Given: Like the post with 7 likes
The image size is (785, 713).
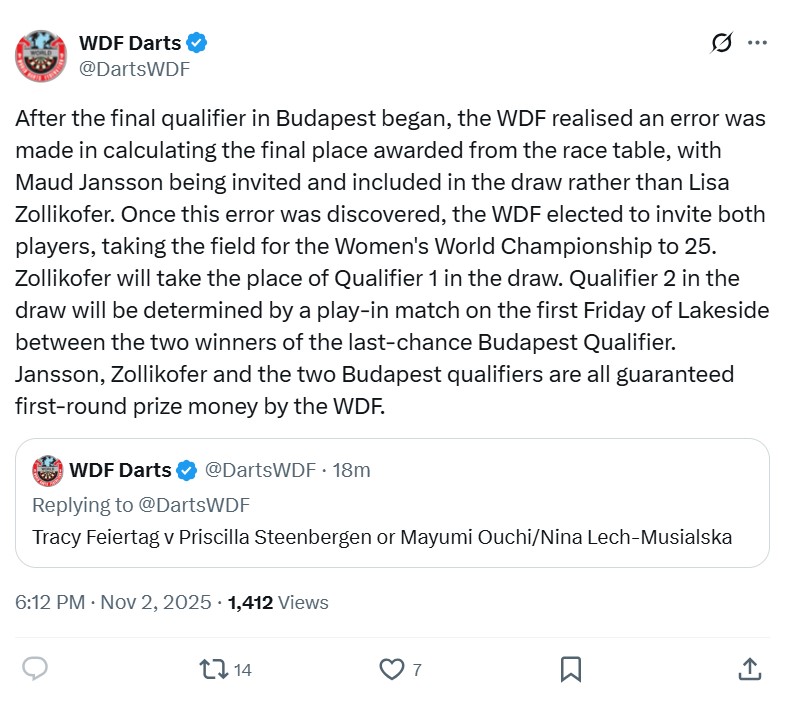Looking at the screenshot, I should (392, 669).
